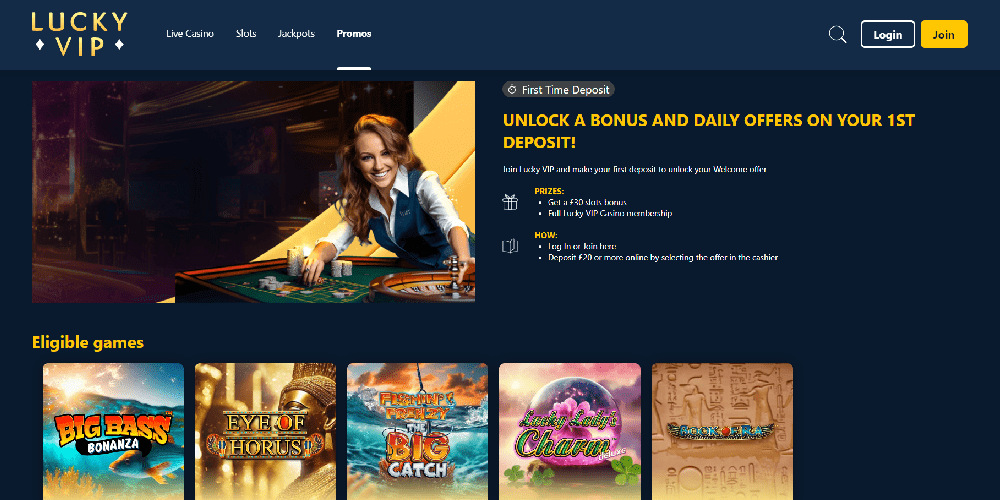Image resolution: width=1000 pixels, height=500 pixels.
Task: Click the Unlock a Bonus headline
Action: click(709, 131)
